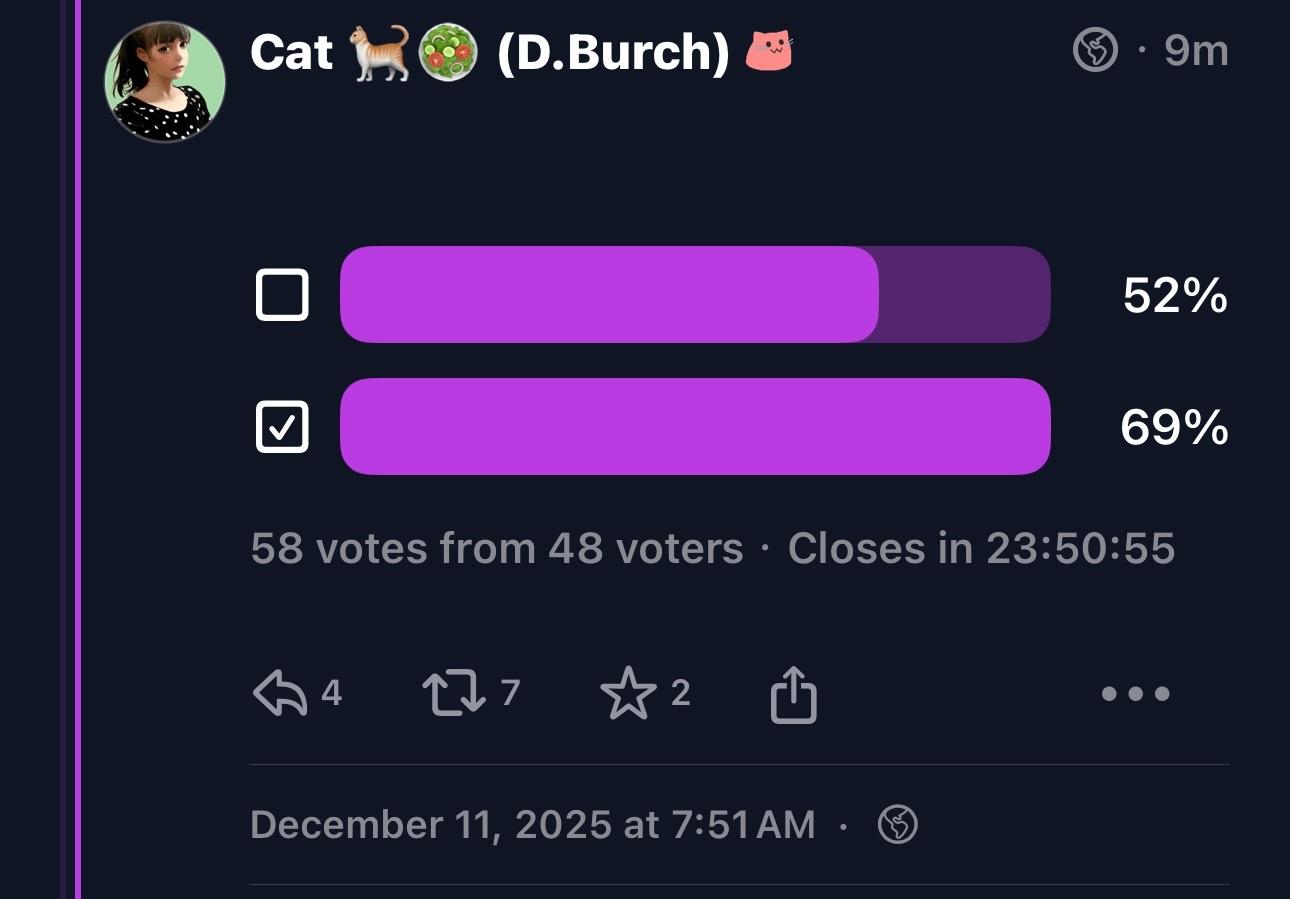Click the globe icon after the date

coord(897,825)
